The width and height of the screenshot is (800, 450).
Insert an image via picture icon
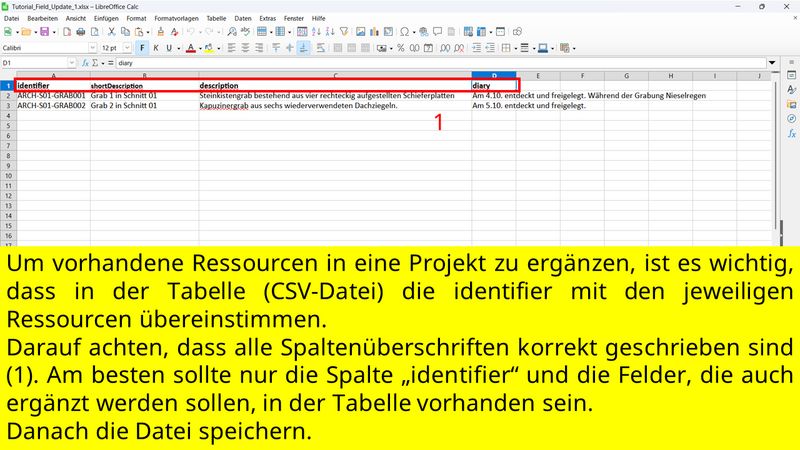[x=361, y=32]
